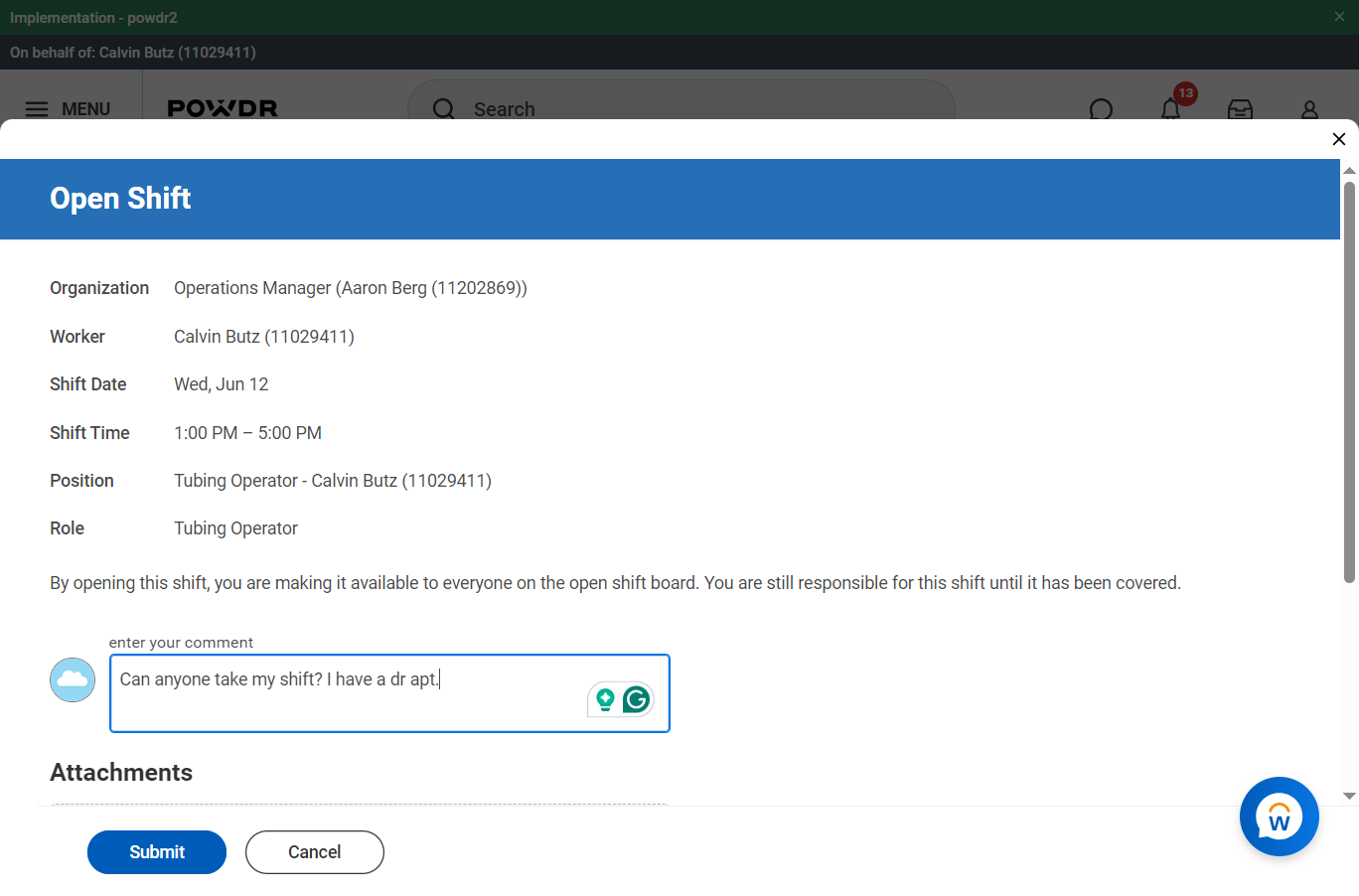Click into the comment text box
Viewport: 1359px width, 896px height.
pos(389,693)
